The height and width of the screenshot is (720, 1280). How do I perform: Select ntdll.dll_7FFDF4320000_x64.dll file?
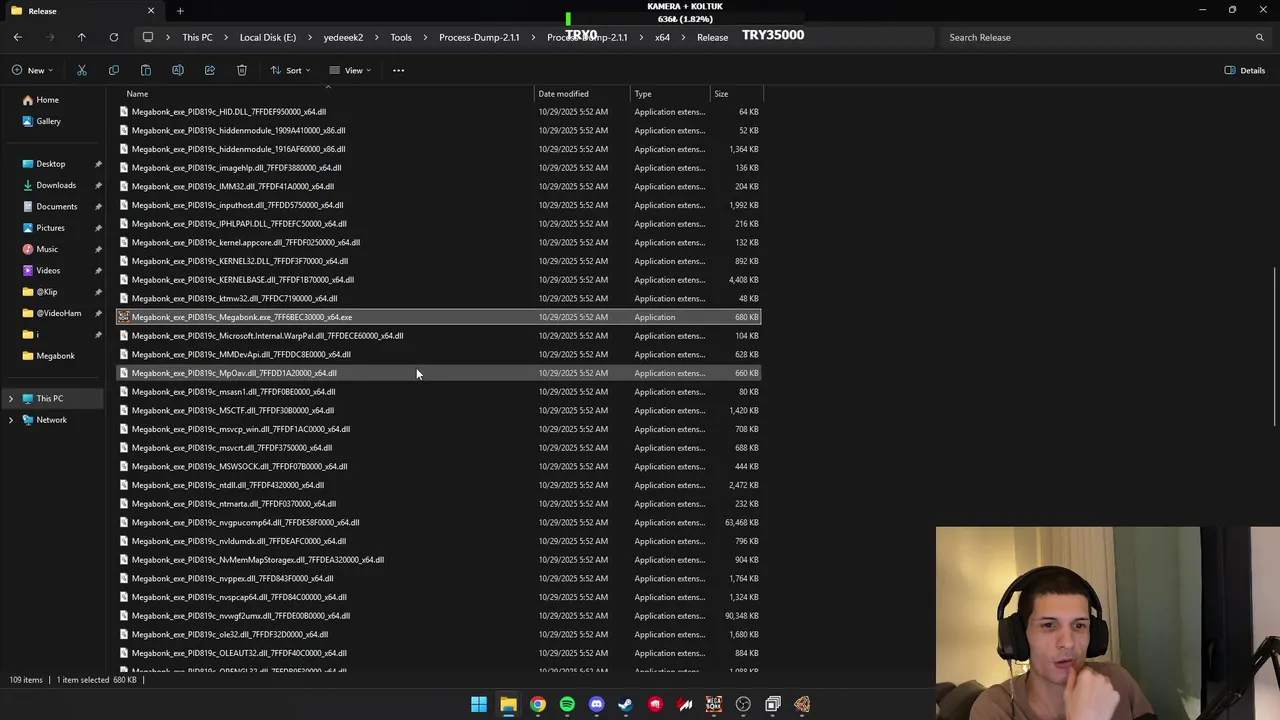click(439, 485)
